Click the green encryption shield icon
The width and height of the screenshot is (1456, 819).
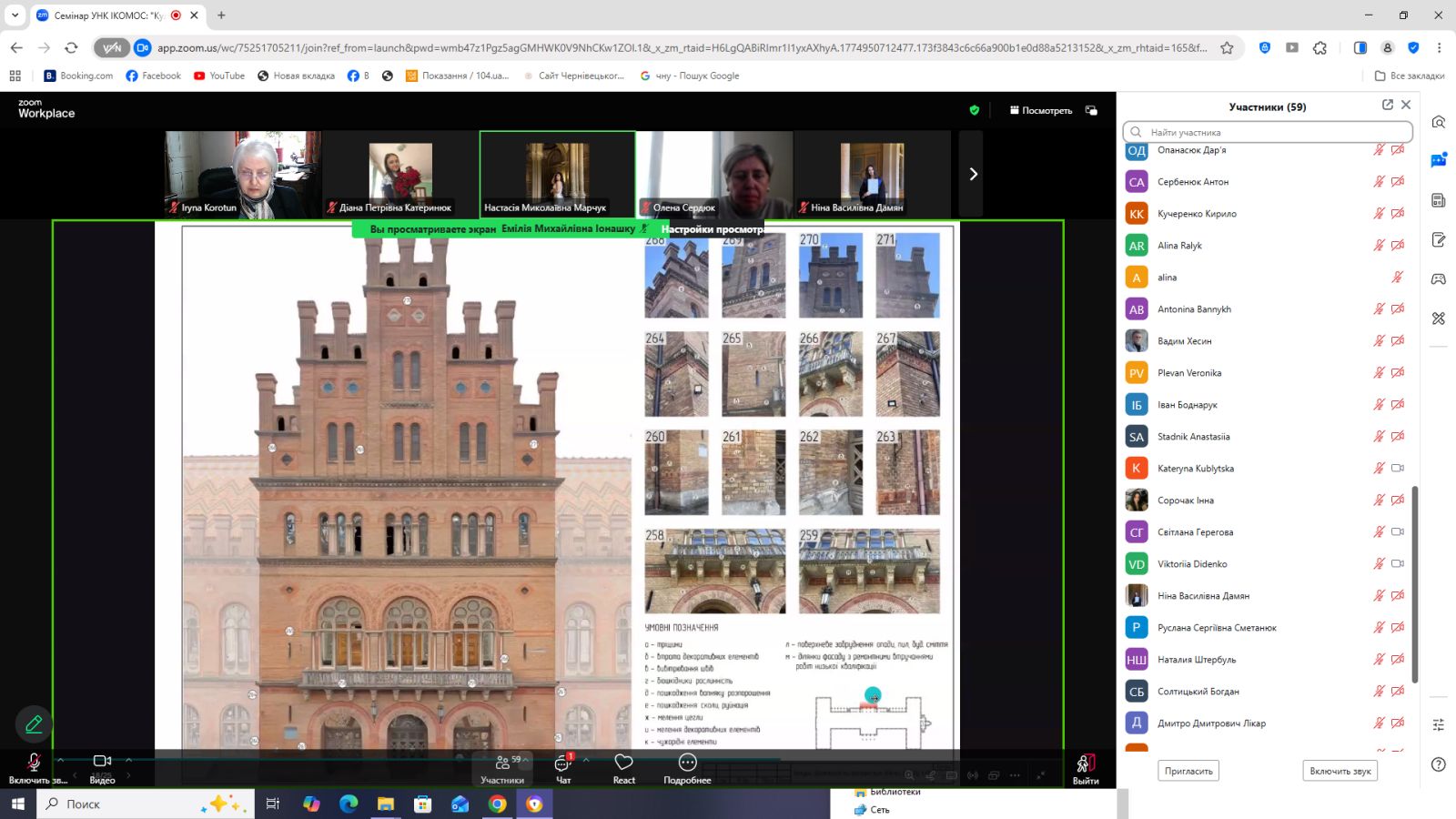click(975, 110)
